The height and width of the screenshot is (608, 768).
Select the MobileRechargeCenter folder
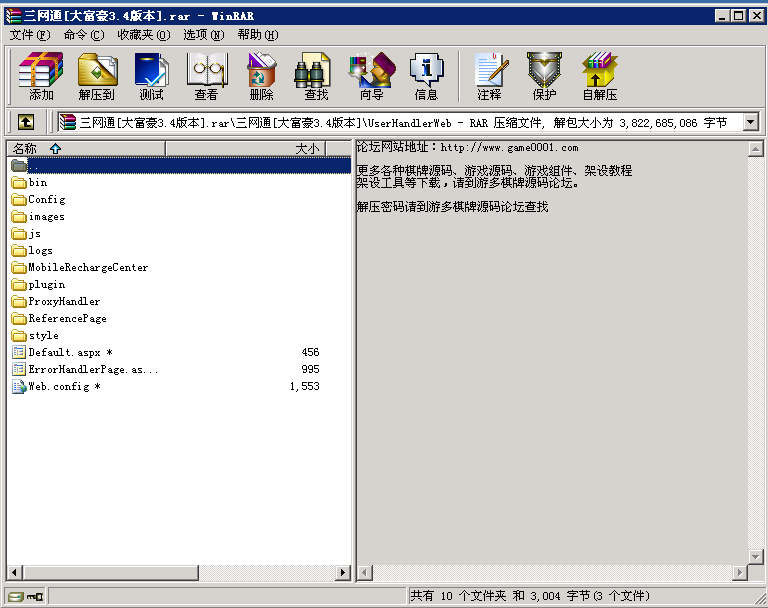(88, 267)
